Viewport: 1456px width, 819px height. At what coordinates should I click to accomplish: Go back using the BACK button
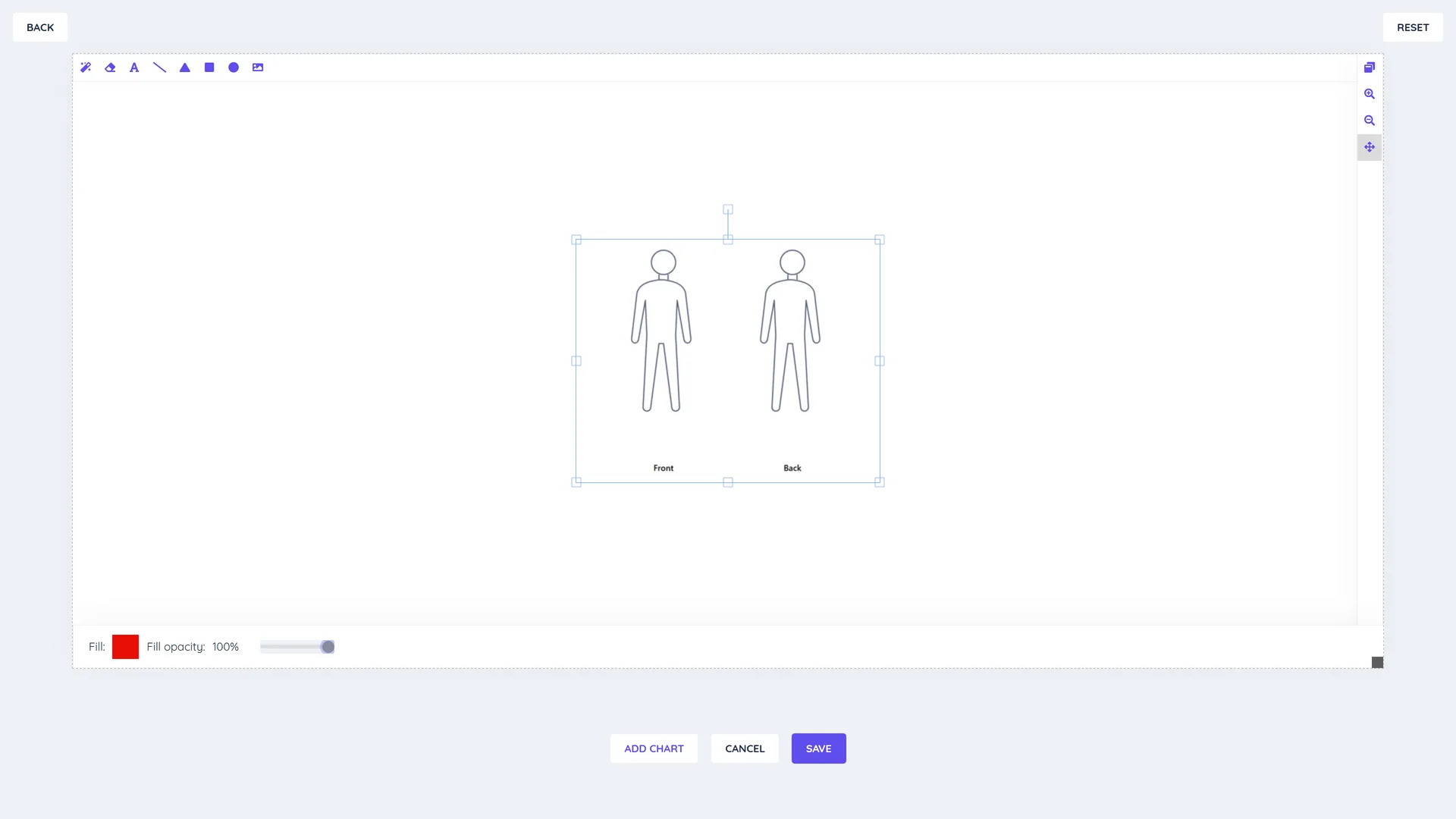[x=40, y=27]
